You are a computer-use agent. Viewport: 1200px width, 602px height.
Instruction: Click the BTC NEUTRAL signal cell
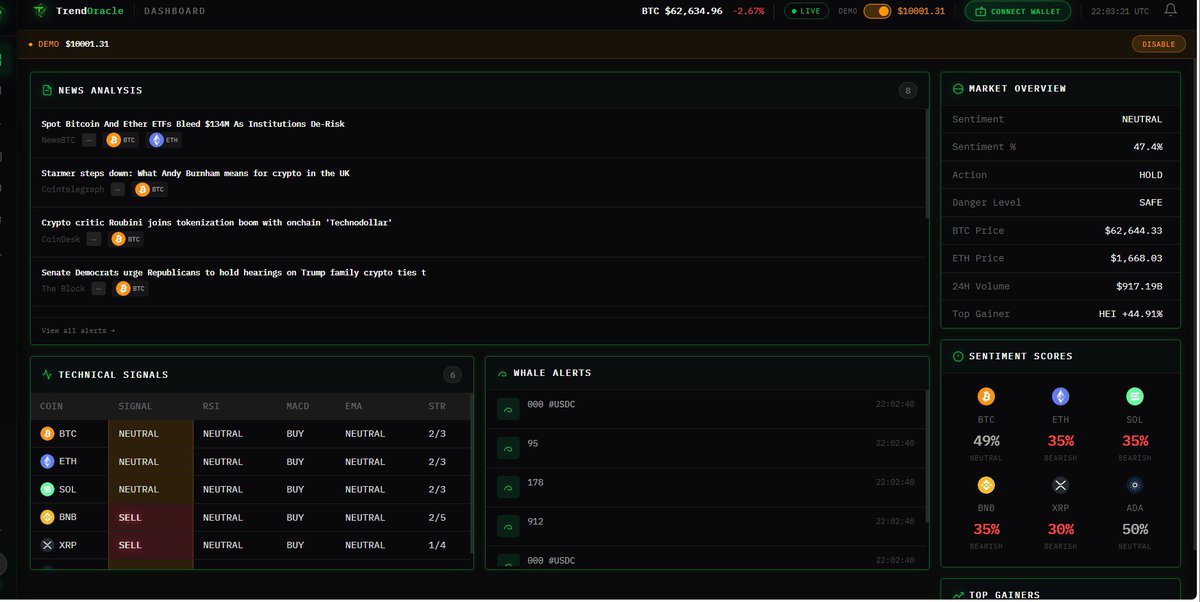pyautogui.click(x=151, y=434)
